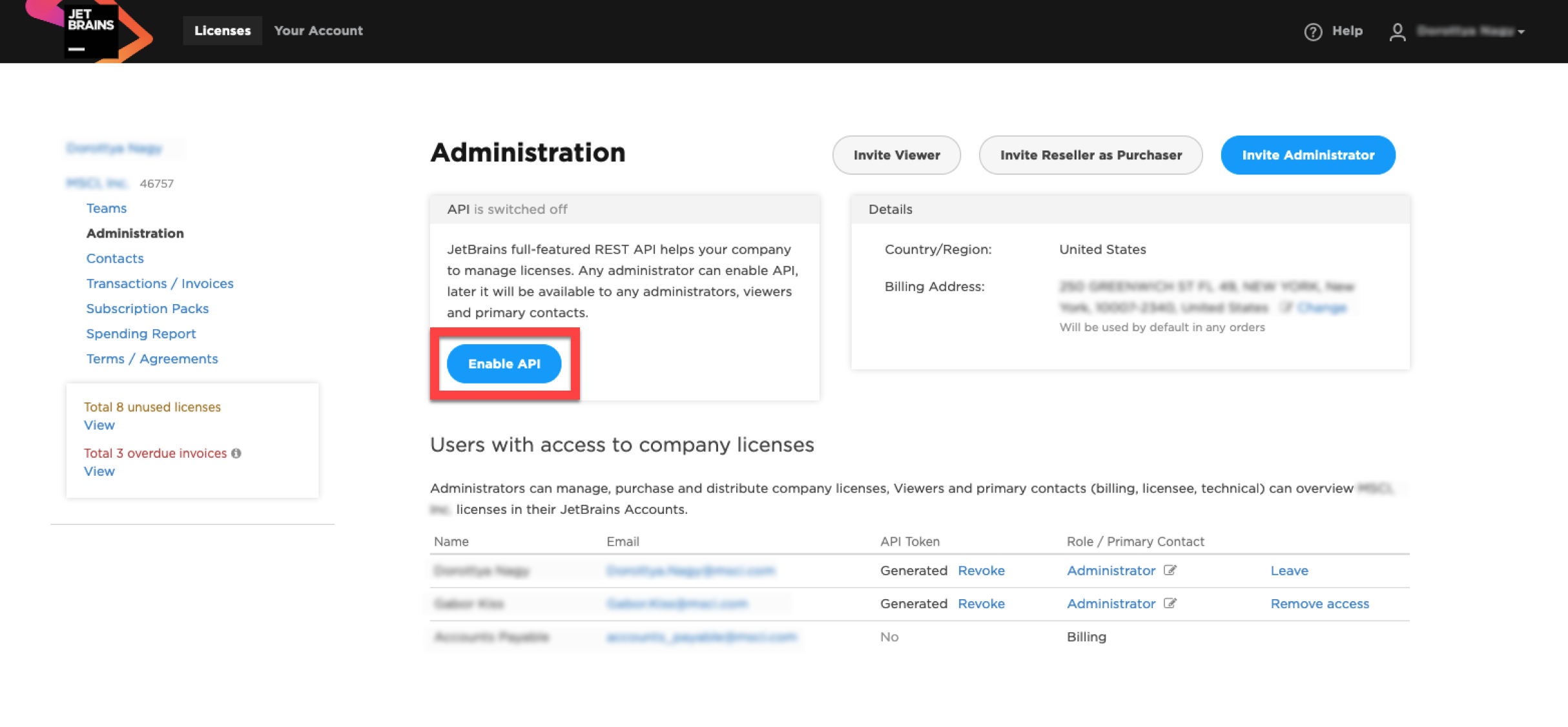The image size is (1568, 727).
Task: Click 'Total 8 unused licenses' text
Action: [152, 407]
